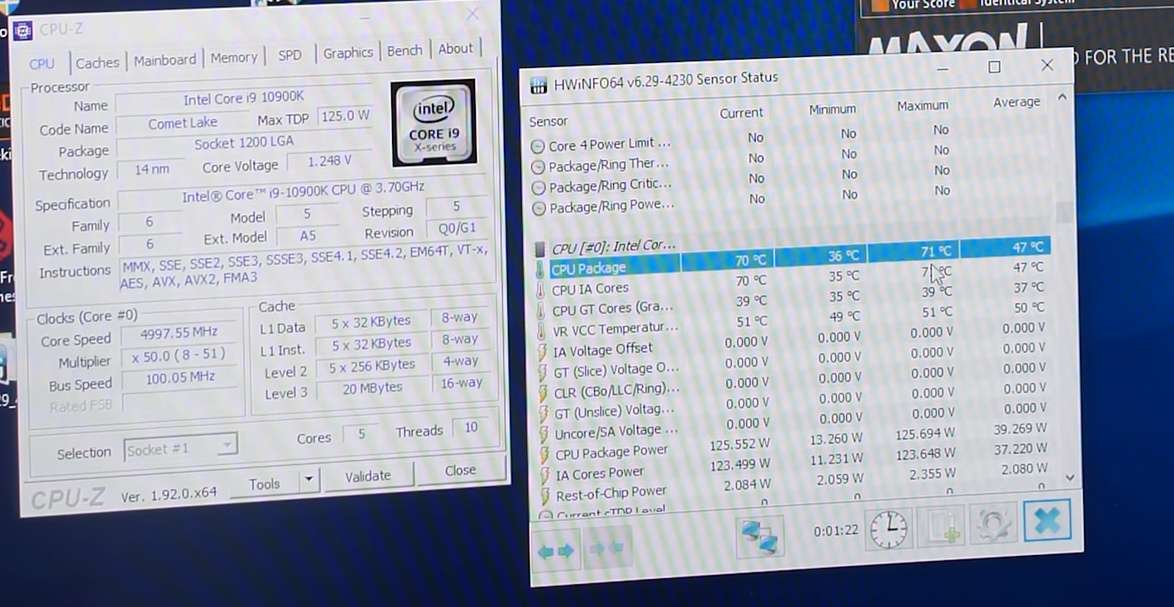Select the CPU Package Power sensor row
The image size is (1174, 607).
click(x=611, y=453)
